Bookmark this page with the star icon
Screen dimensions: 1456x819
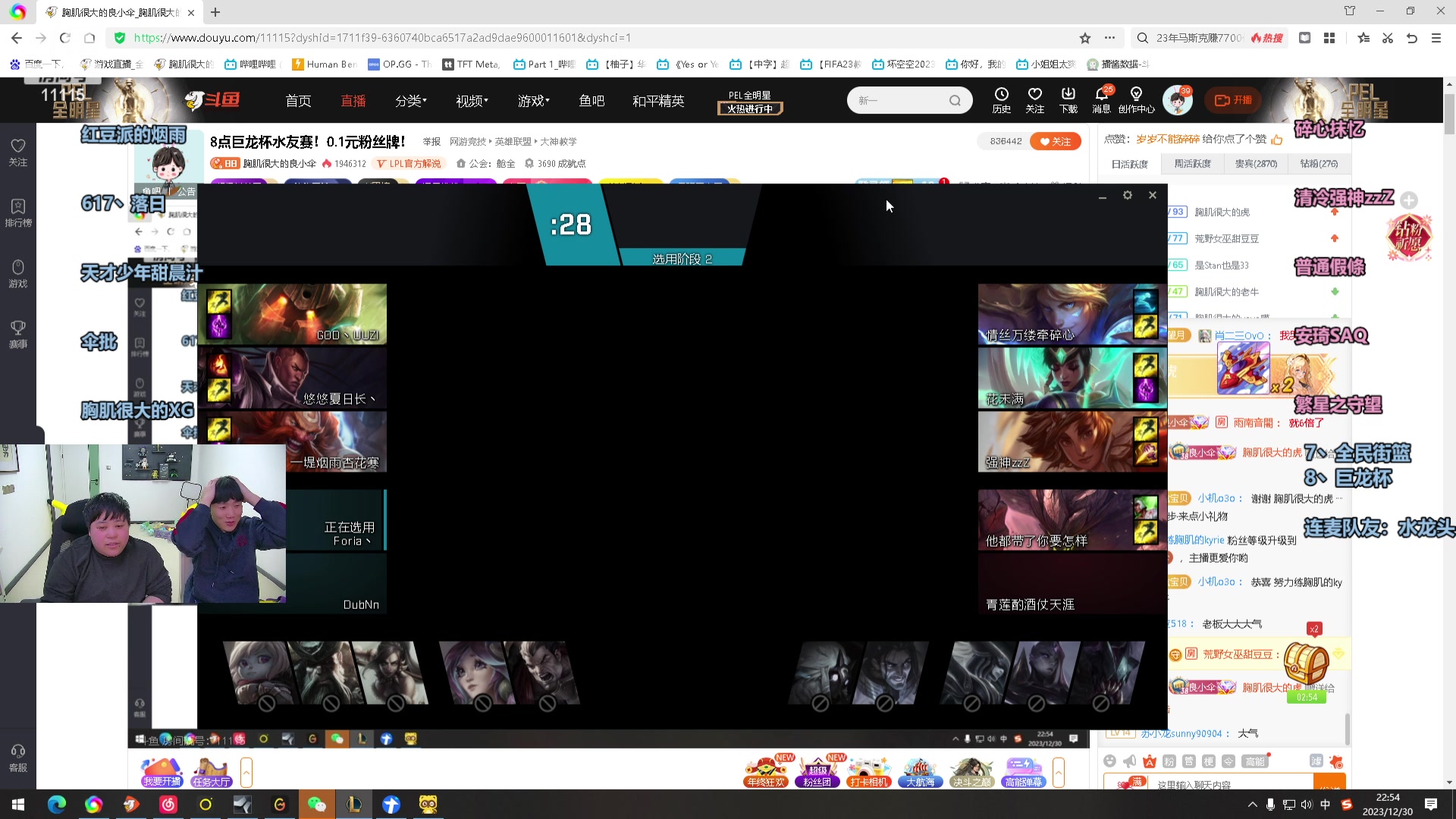pyautogui.click(x=1085, y=38)
